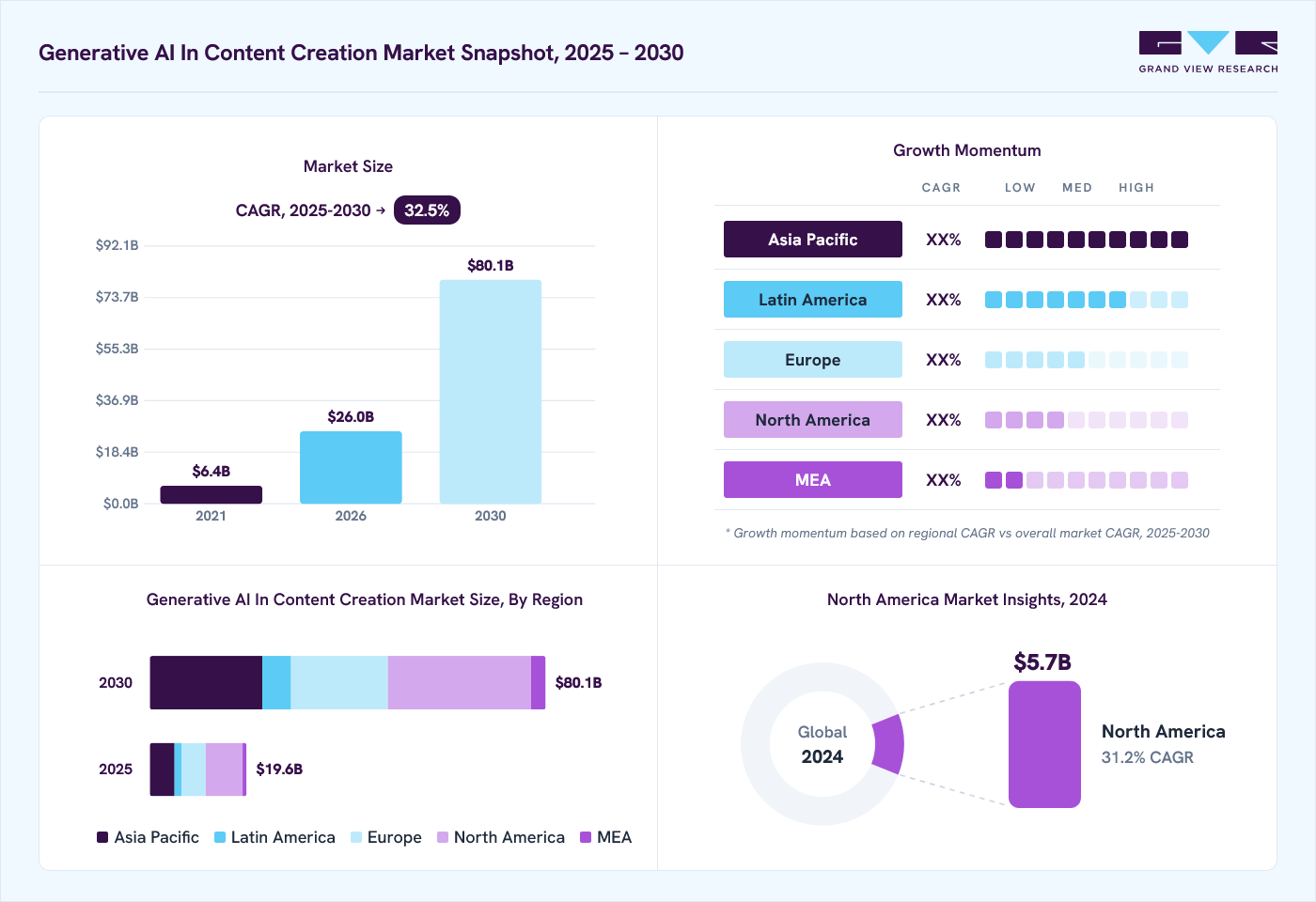Image resolution: width=1316 pixels, height=902 pixels.
Task: Select the 2021 bar worth $6.4B
Action: click(x=211, y=494)
